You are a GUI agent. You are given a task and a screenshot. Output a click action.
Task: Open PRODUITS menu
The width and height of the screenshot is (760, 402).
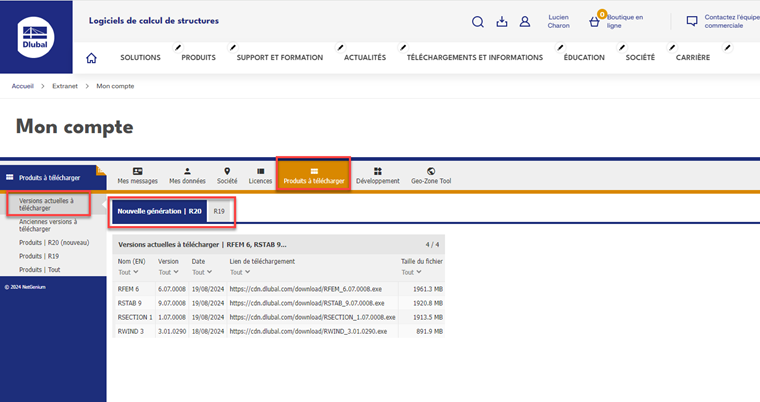[198, 57]
